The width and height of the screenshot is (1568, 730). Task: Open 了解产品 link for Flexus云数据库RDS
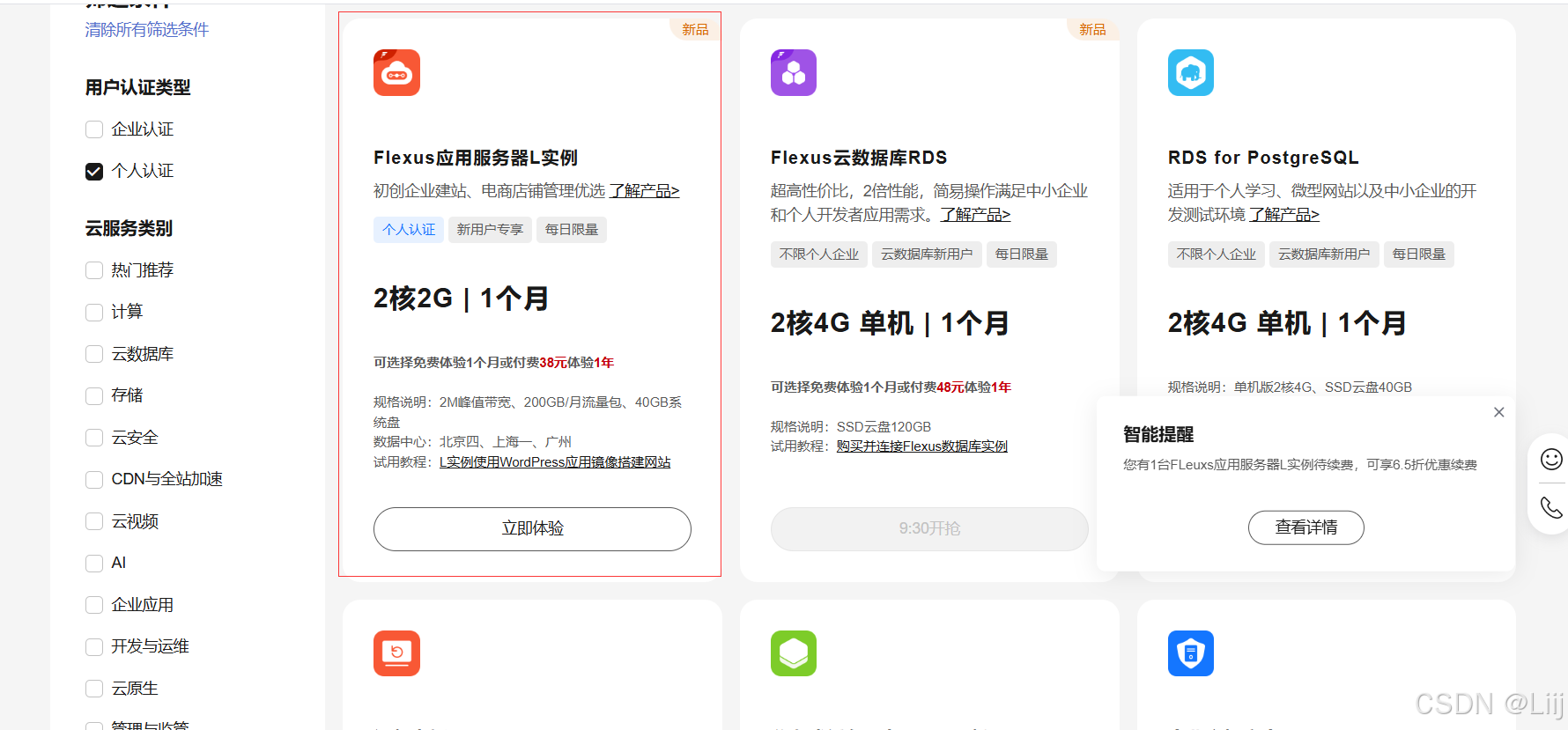[x=975, y=215]
